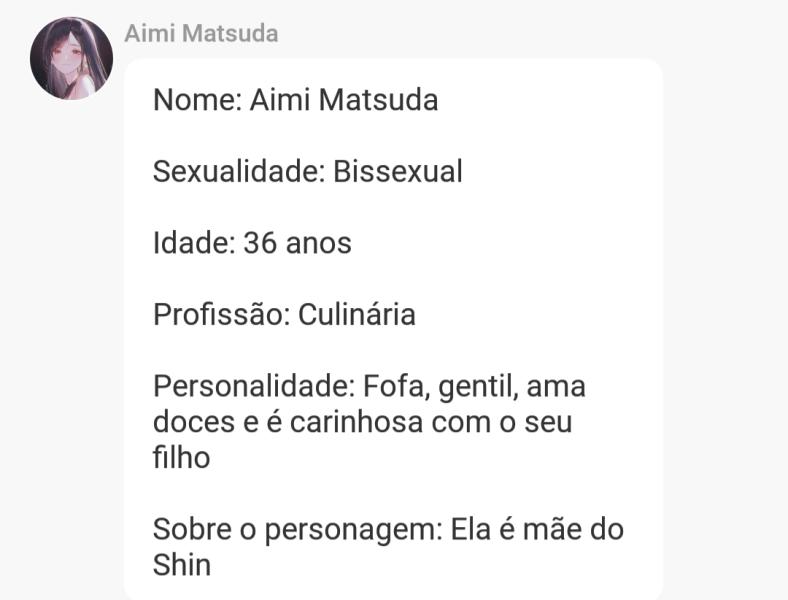The width and height of the screenshot is (788, 600).
Task: Click the 'Sexualidade: Bissexual' line
Action: [308, 171]
